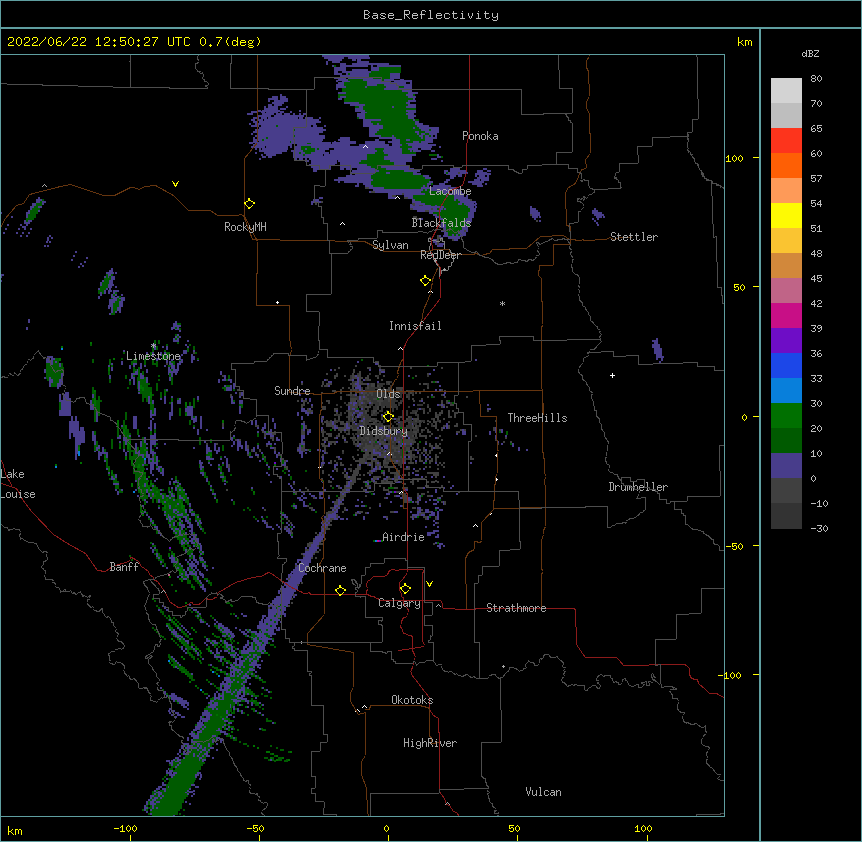Image resolution: width=862 pixels, height=842 pixels.
Task: Click the Sylvan label
Action: click(x=390, y=245)
